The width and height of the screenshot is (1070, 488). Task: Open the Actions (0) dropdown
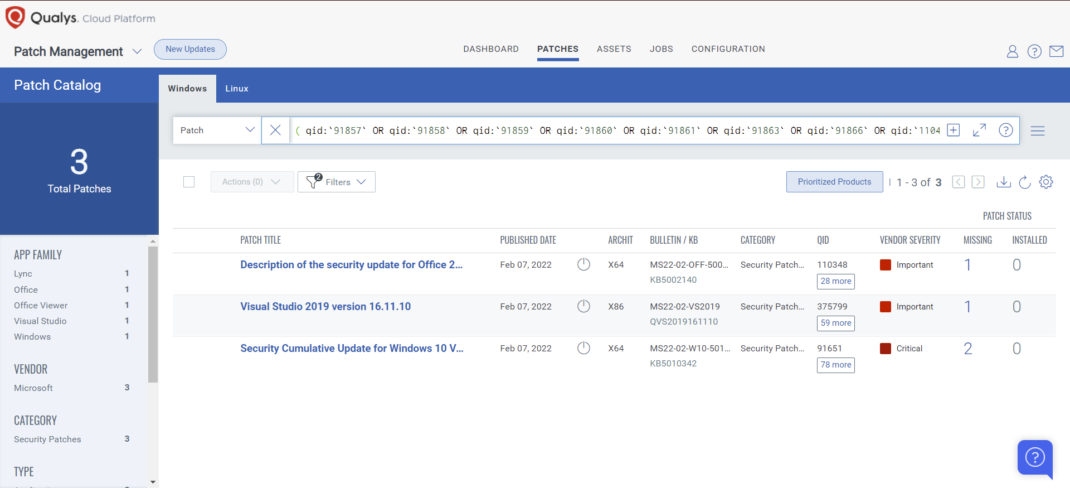tap(252, 182)
